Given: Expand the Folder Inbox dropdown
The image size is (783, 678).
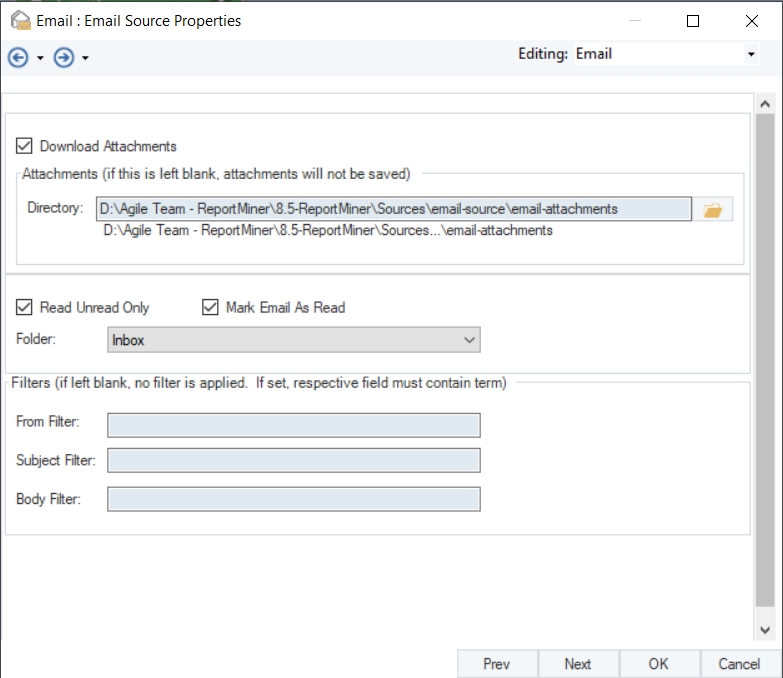Looking at the screenshot, I should point(470,340).
